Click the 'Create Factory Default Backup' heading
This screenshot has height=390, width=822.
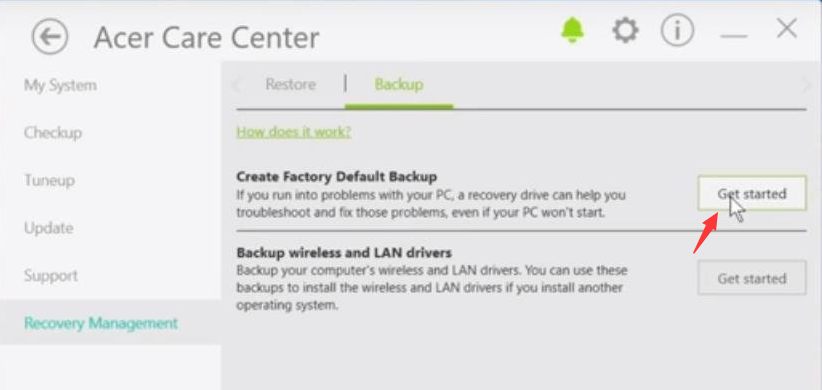pos(337,177)
